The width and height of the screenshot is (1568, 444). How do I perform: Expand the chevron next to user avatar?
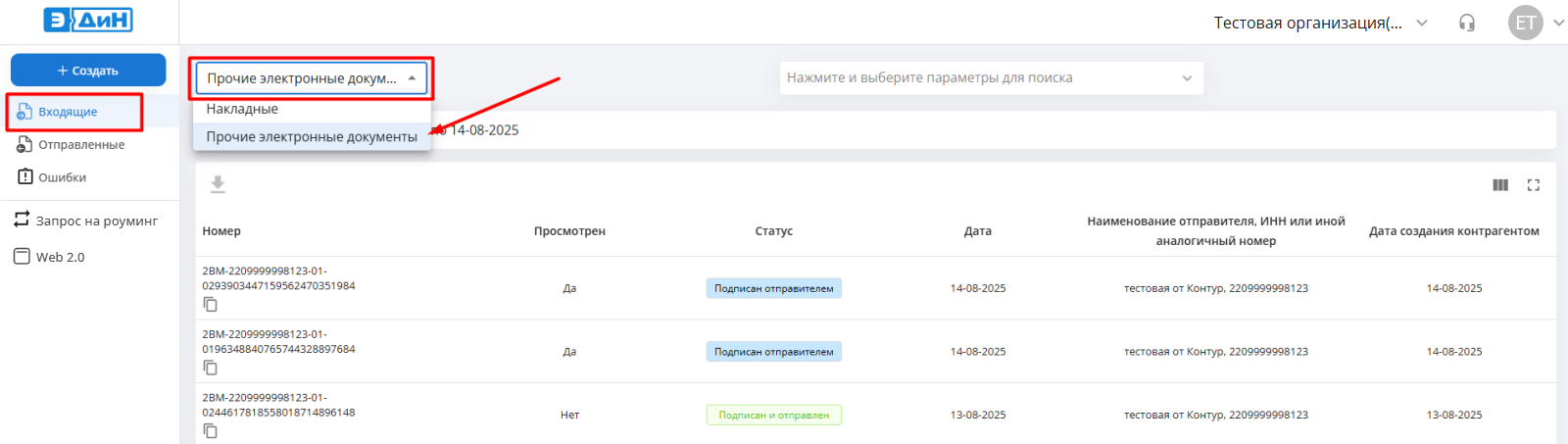point(1558,23)
